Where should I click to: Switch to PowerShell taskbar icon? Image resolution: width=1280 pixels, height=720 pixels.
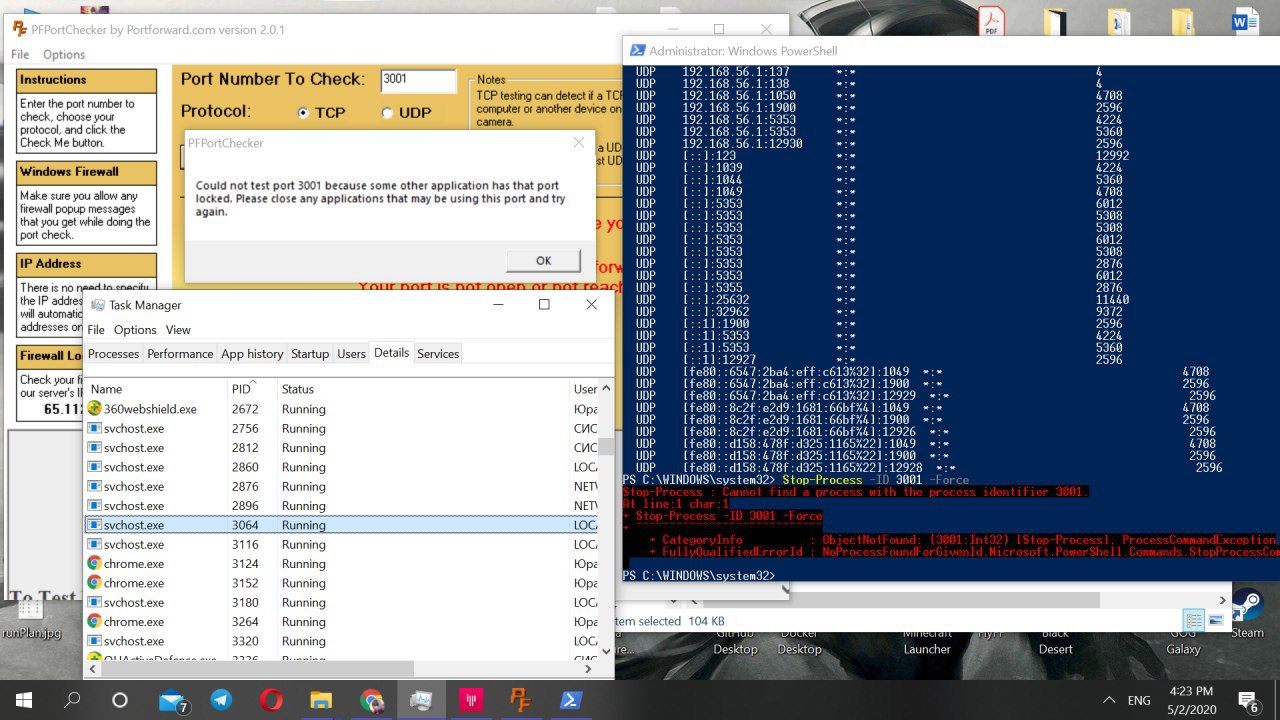click(571, 700)
